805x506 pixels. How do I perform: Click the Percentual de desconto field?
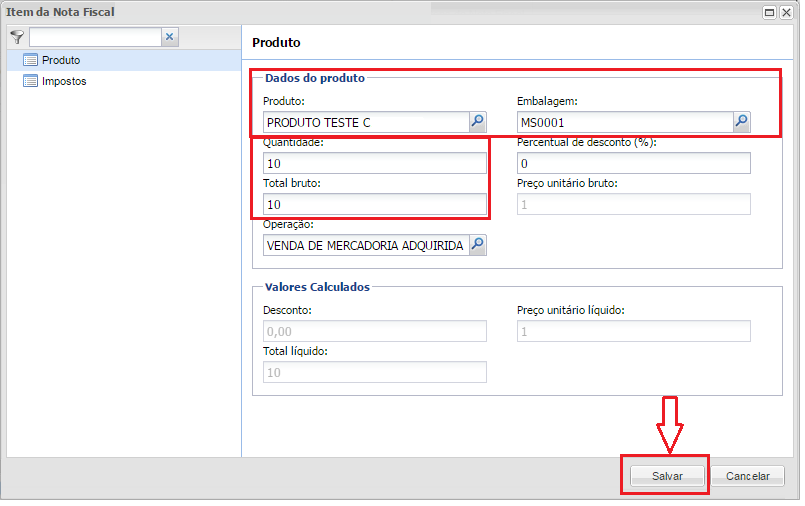click(x=634, y=163)
